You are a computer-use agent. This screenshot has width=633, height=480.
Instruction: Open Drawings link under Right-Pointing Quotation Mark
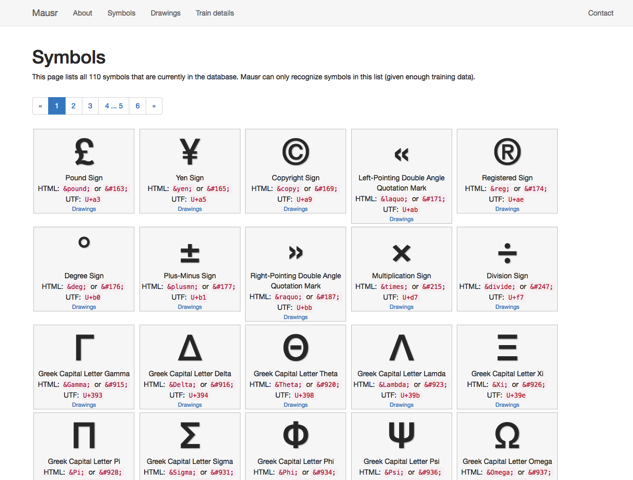296,317
